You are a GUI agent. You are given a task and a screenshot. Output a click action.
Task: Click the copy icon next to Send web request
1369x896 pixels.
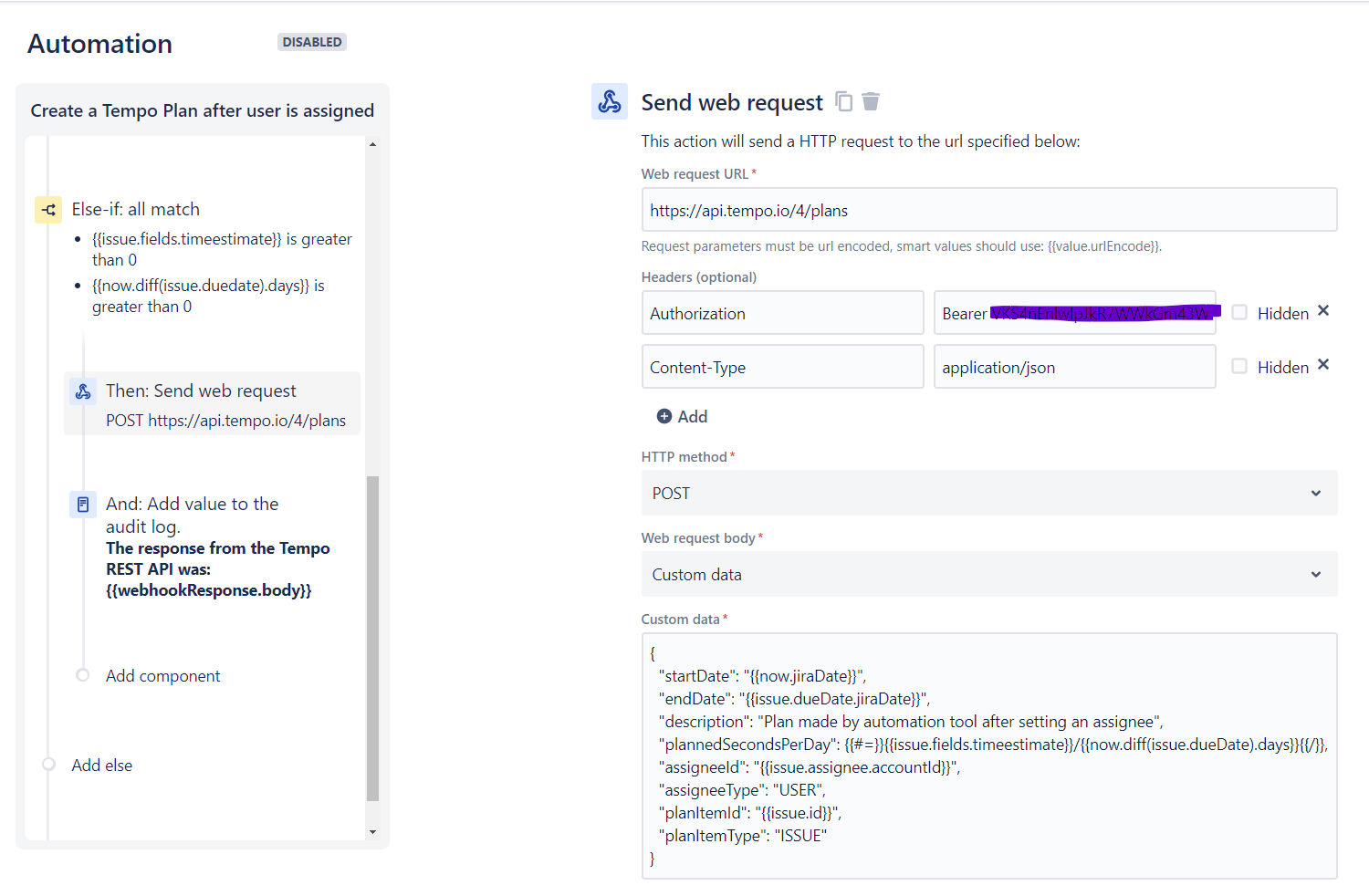point(844,102)
